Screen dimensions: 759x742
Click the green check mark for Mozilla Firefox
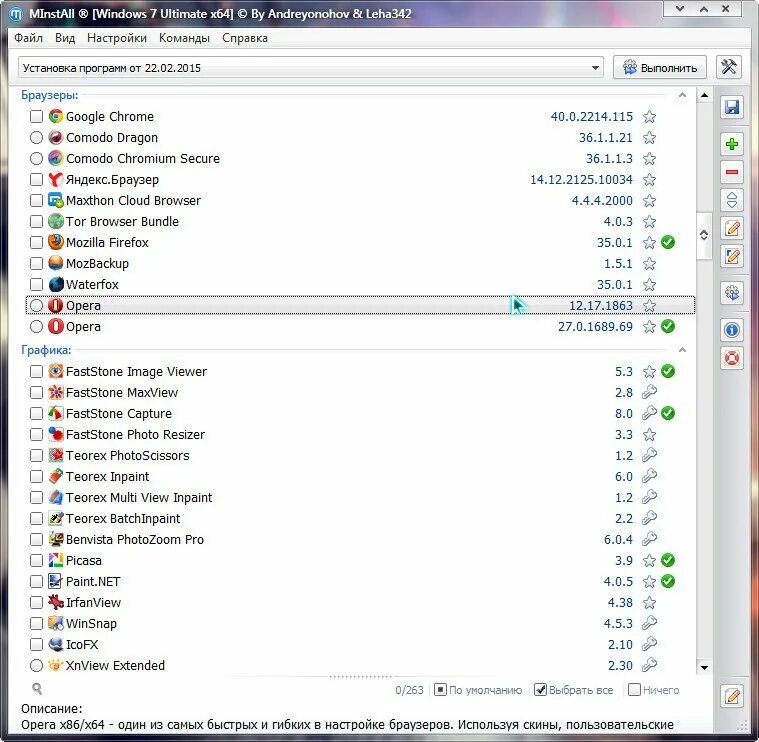(668, 242)
